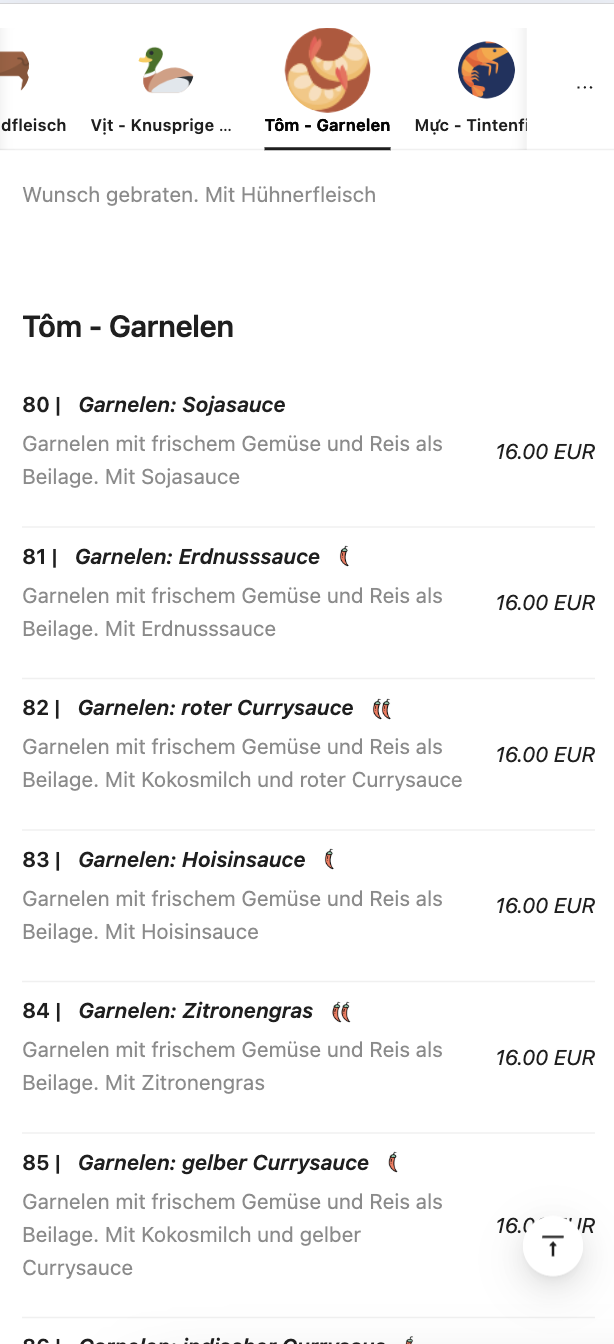Select the Tôm - Garnelen tab
The image size is (614, 1344).
pyautogui.click(x=327, y=125)
